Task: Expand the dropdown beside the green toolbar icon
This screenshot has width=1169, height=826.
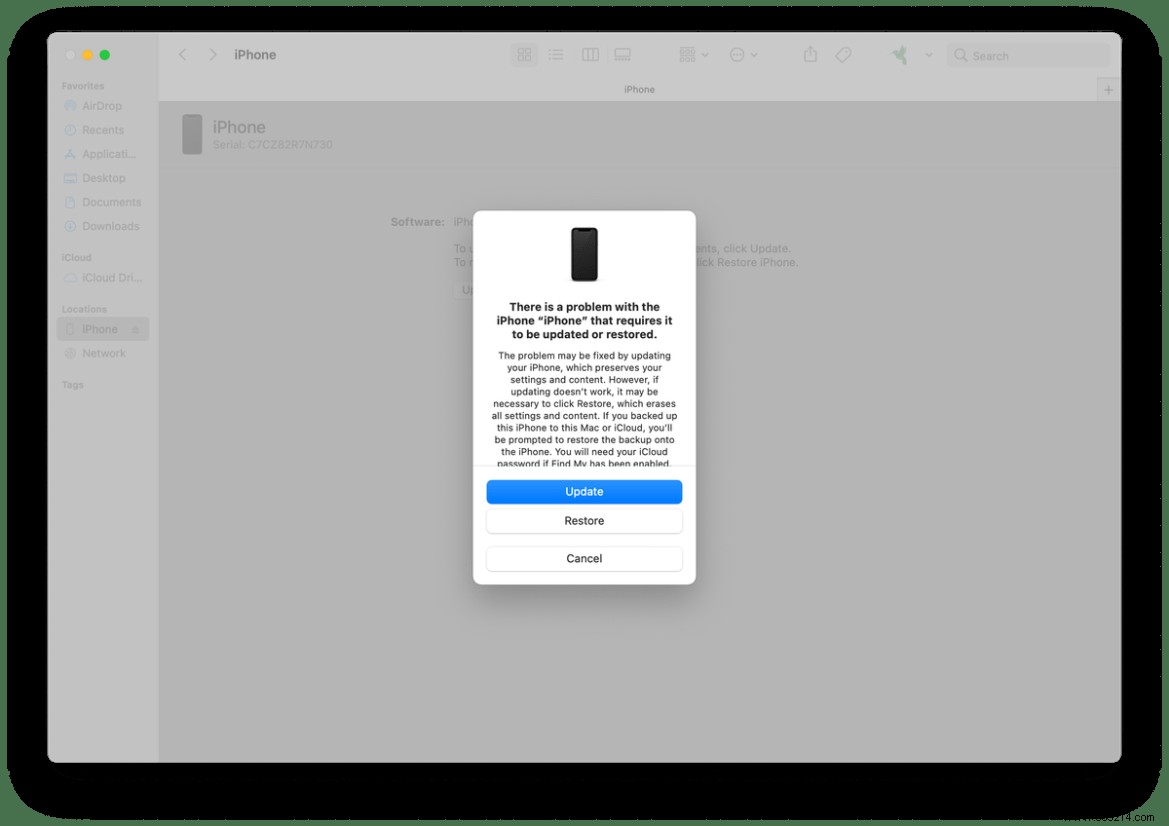Action: click(928, 55)
